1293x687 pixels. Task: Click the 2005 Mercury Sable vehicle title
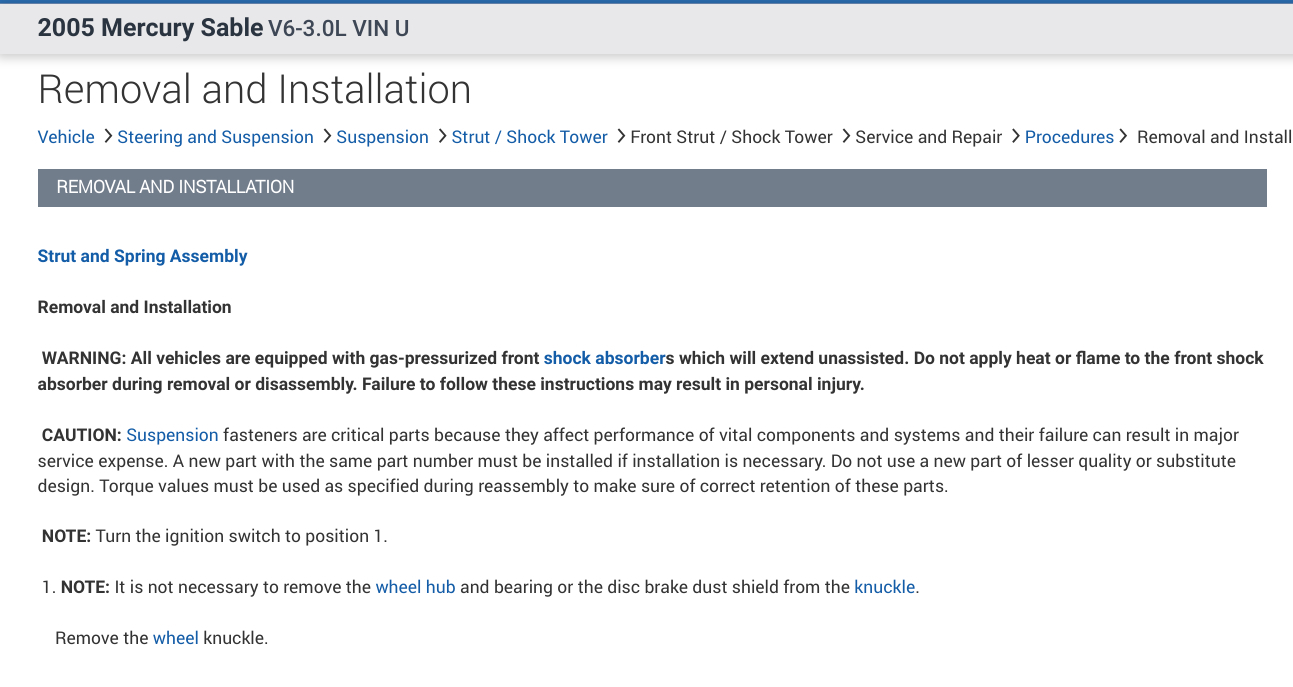pyautogui.click(x=150, y=28)
